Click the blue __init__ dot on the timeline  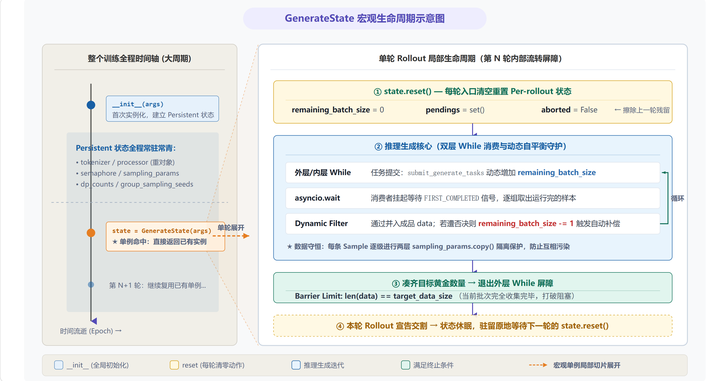coord(91,105)
